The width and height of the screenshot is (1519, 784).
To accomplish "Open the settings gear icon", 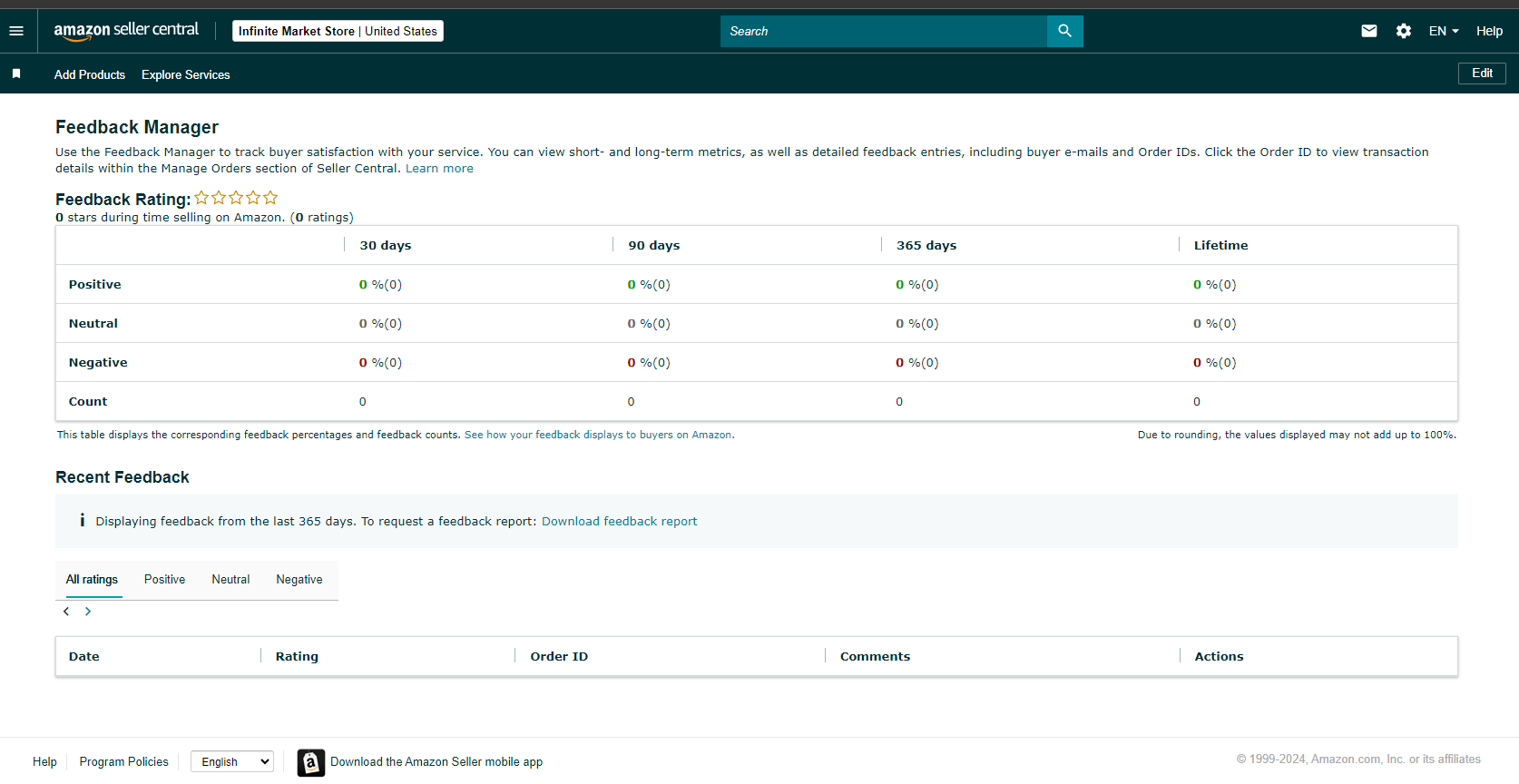I will (1404, 31).
